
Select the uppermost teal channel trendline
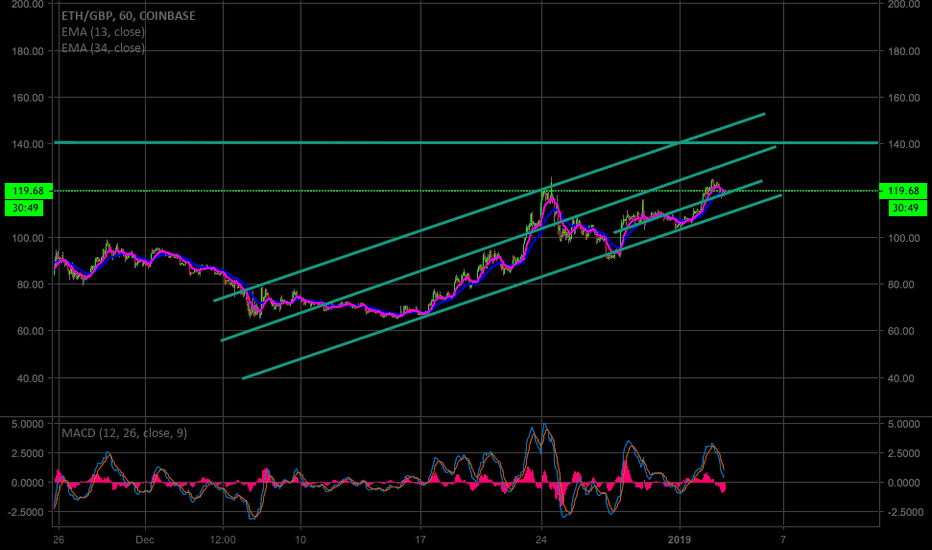pyautogui.click(x=489, y=207)
